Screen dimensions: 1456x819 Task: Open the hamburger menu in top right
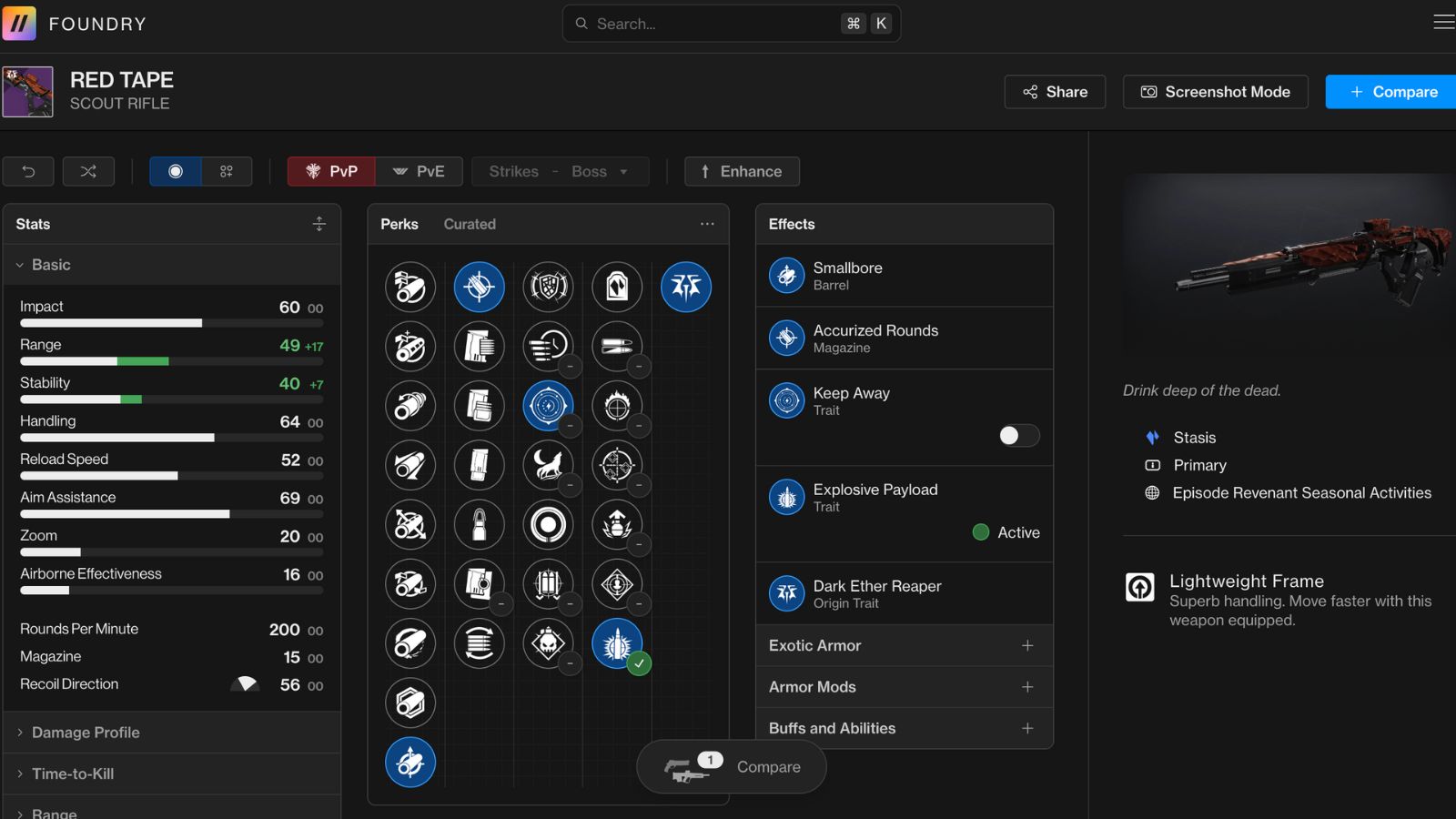pyautogui.click(x=1443, y=23)
